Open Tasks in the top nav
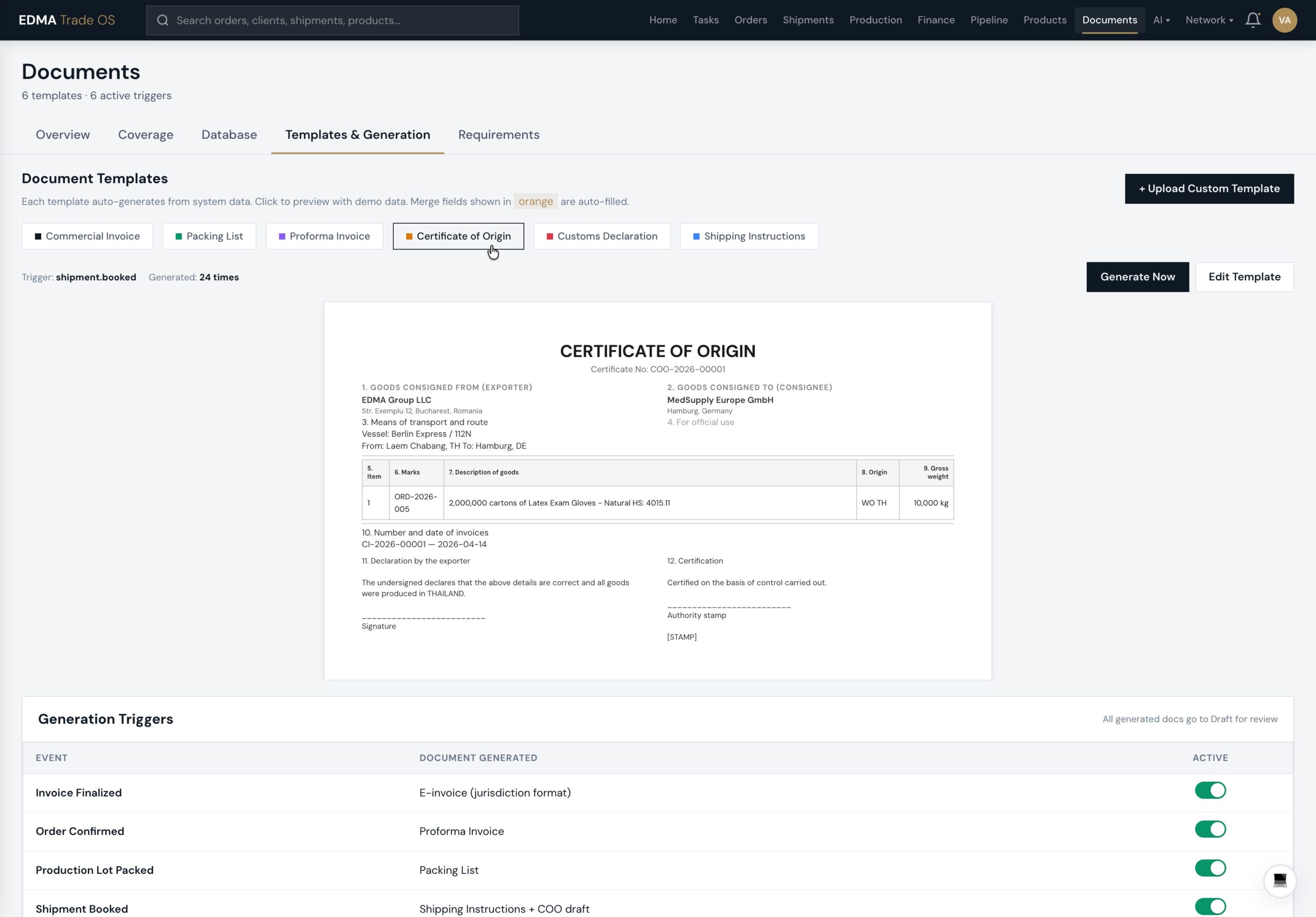Screen dimensions: 1316x917 click(x=706, y=20)
